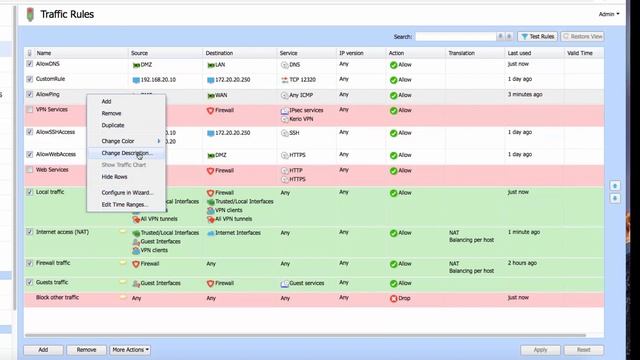Select Change Description in the context menu
The height and width of the screenshot is (360, 640).
(126, 153)
